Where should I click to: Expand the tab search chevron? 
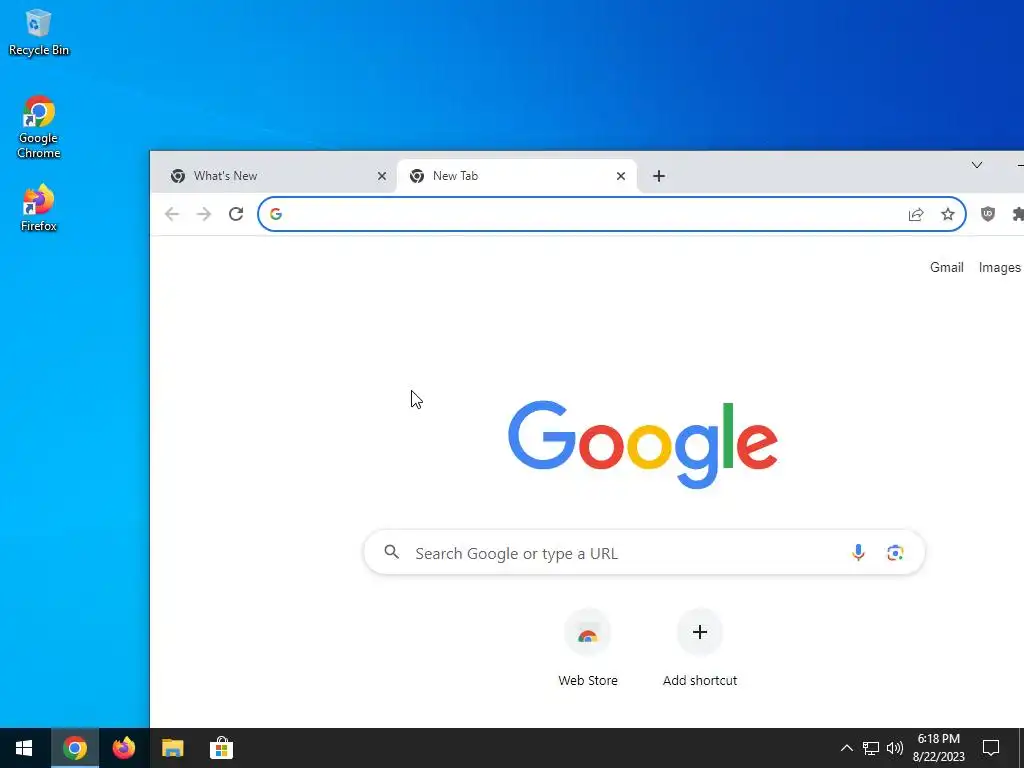[x=977, y=165]
